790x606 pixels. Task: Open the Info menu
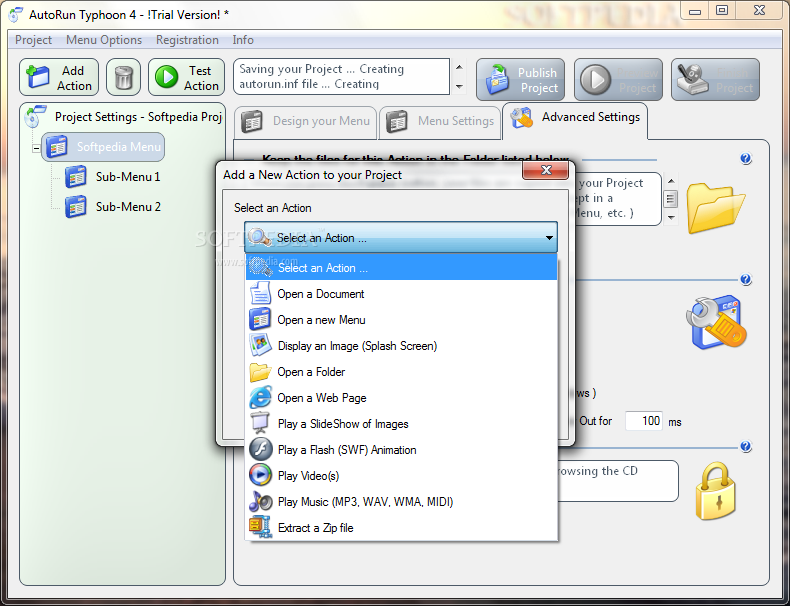tap(243, 40)
